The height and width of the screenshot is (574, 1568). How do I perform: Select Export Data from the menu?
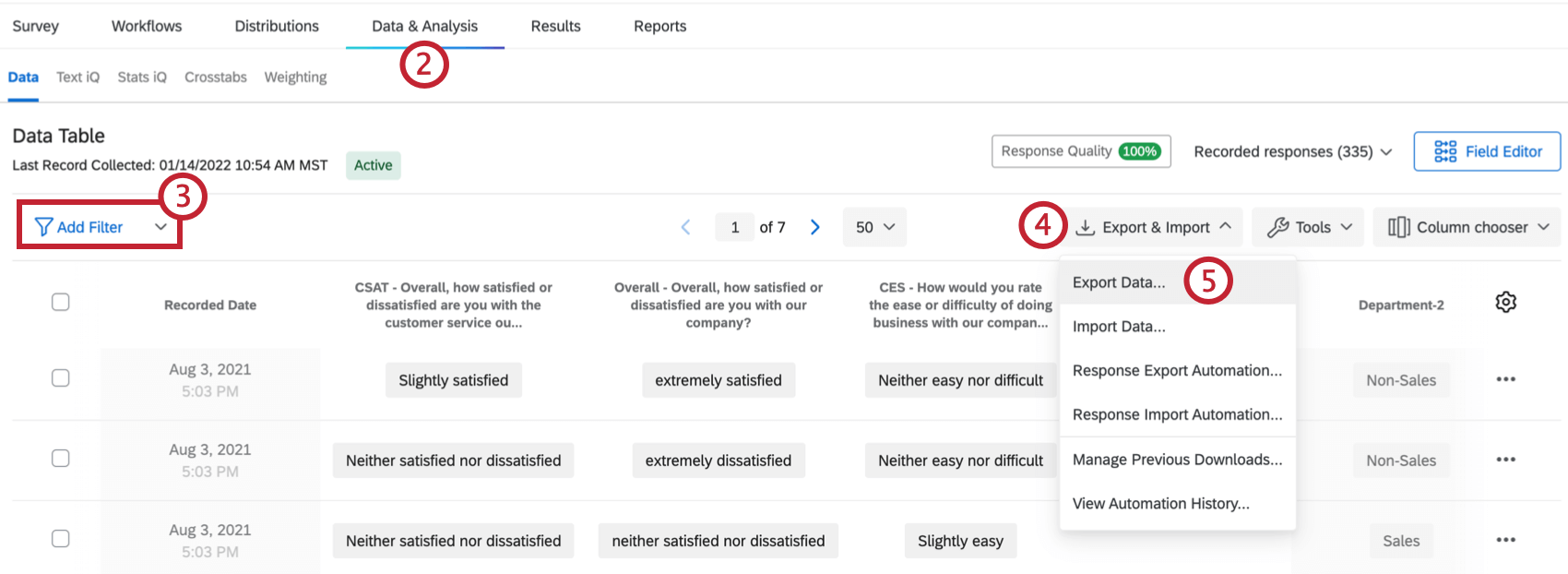tap(1119, 282)
